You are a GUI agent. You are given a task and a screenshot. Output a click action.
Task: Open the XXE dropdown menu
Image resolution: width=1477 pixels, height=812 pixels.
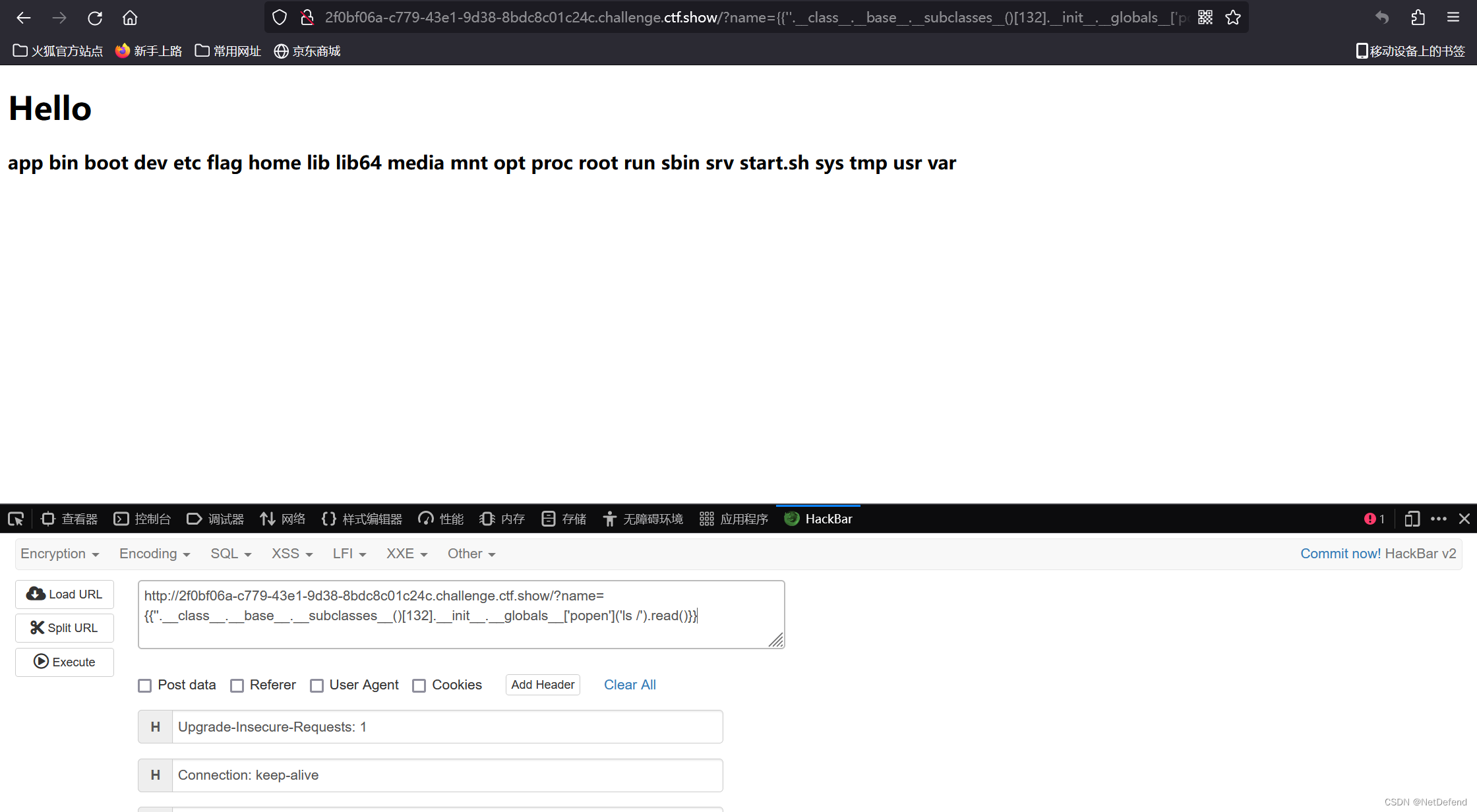point(404,553)
